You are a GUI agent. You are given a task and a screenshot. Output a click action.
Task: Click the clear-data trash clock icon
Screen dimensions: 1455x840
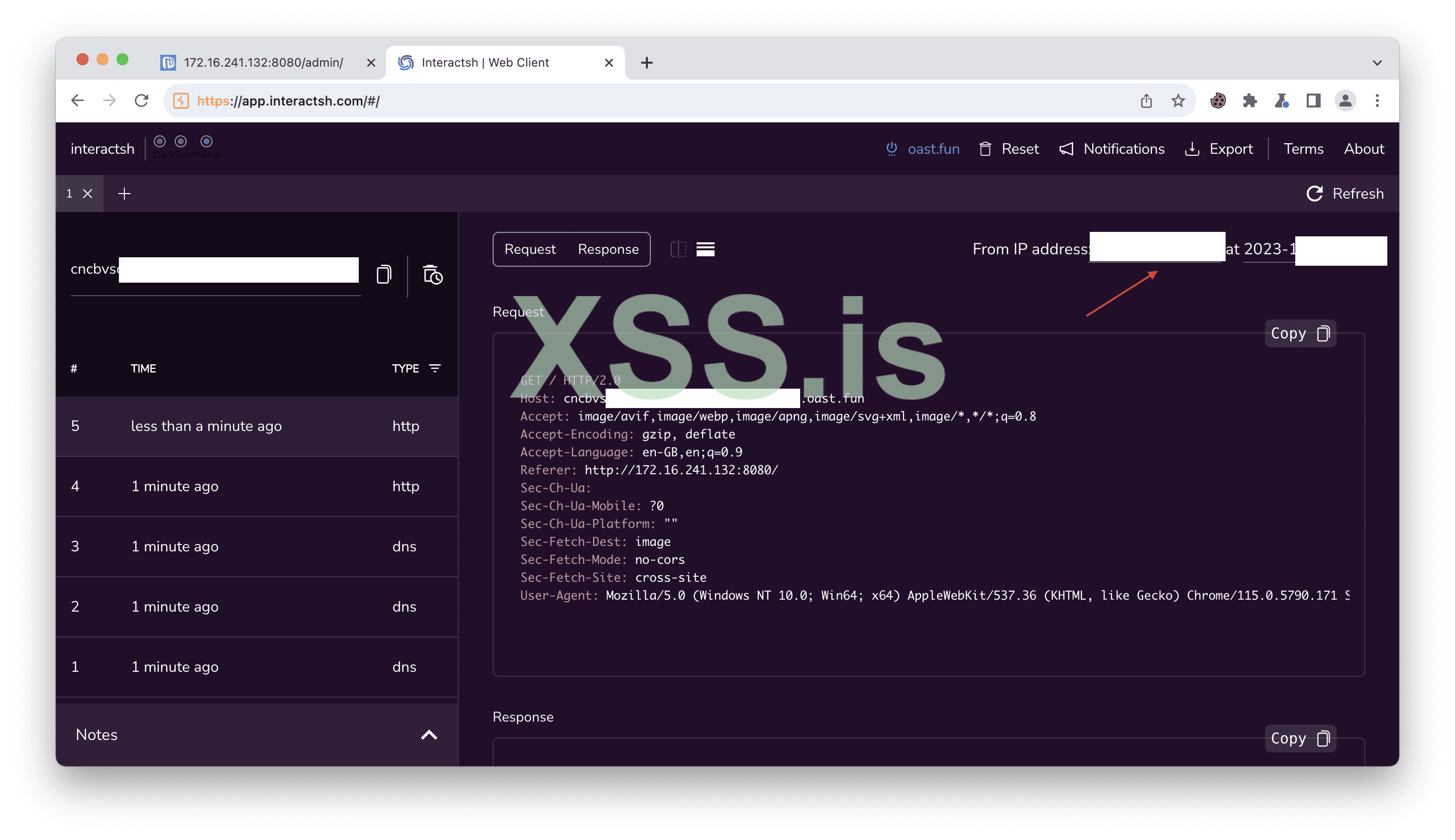pyautogui.click(x=433, y=275)
